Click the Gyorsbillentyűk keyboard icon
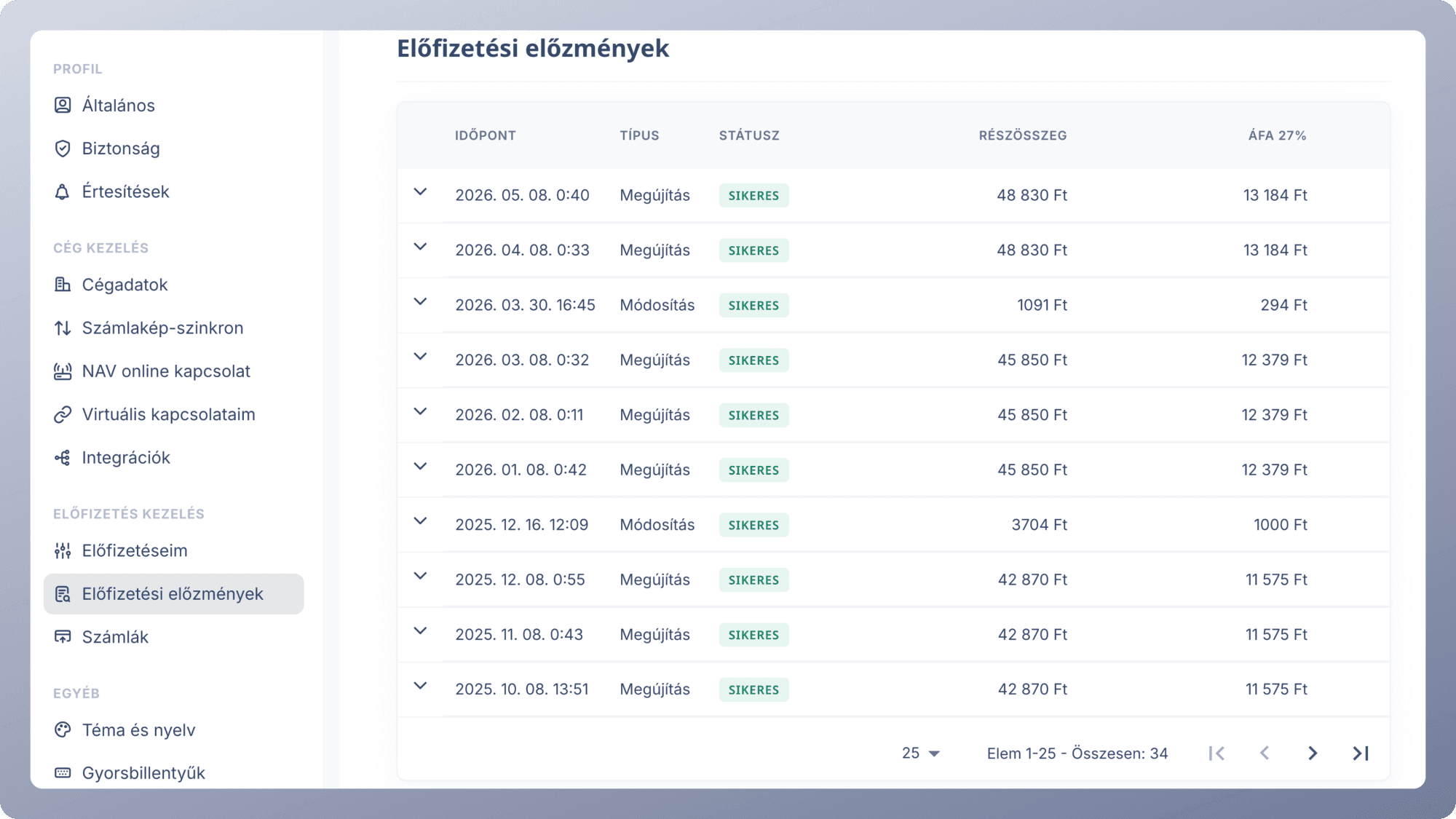Viewport: 1456px width, 819px height. [x=63, y=772]
